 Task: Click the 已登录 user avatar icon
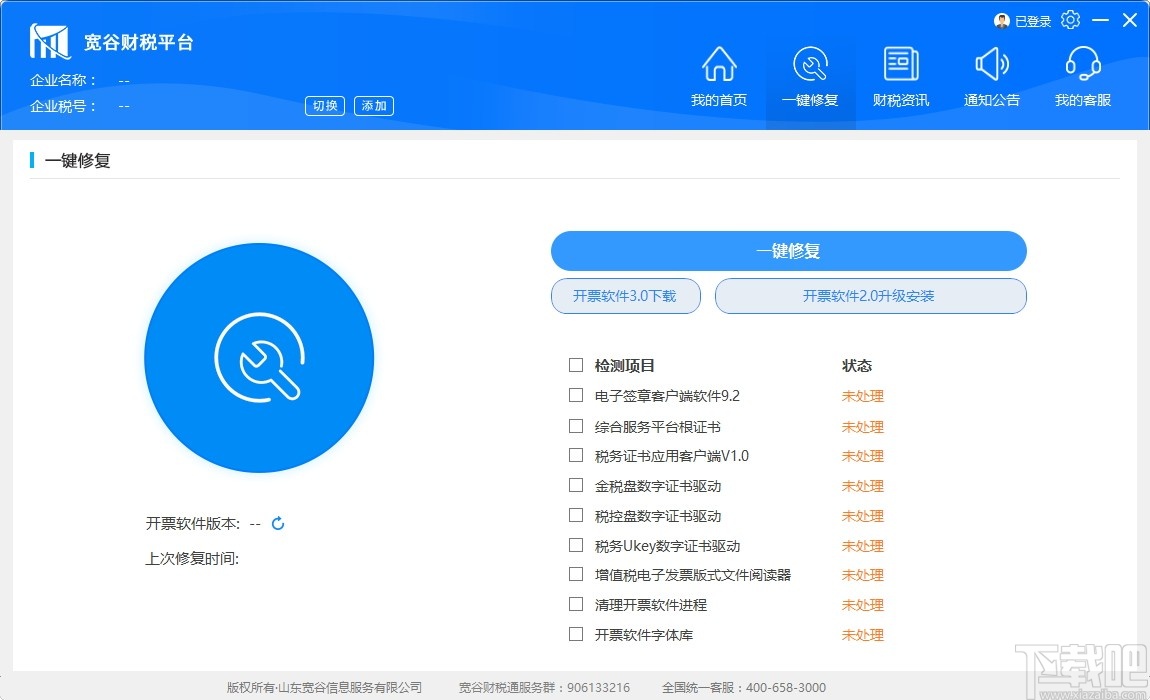tap(1001, 19)
